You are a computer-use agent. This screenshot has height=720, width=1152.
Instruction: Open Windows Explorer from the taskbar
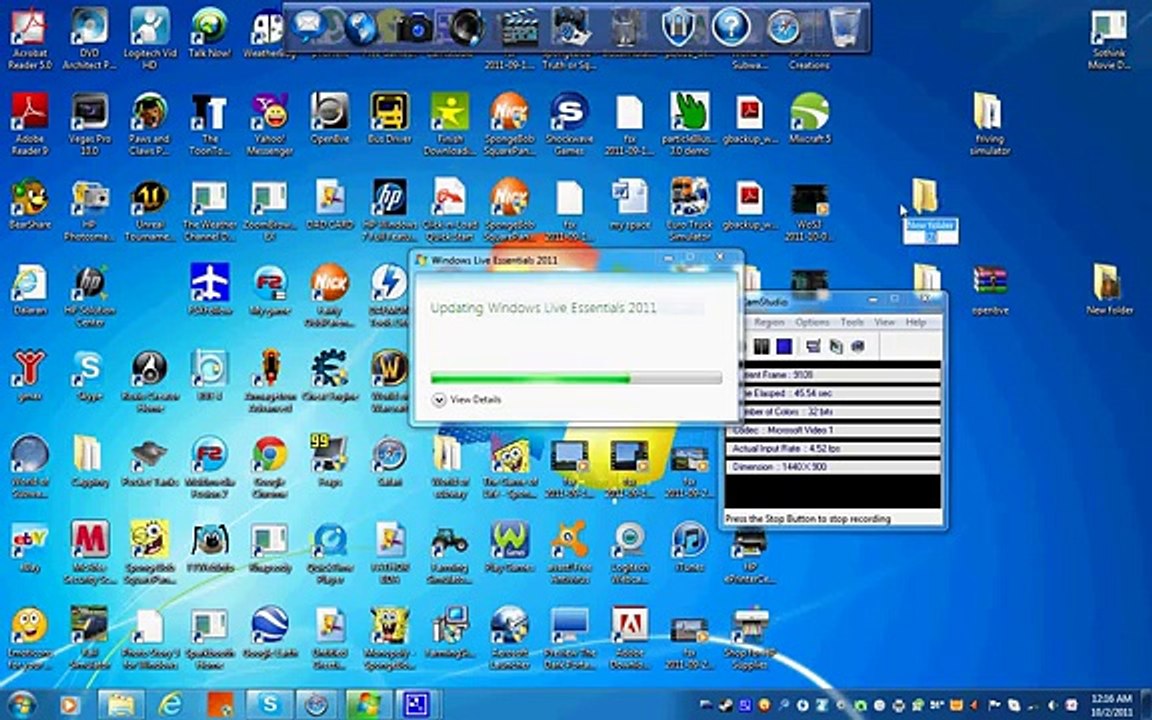[120, 705]
